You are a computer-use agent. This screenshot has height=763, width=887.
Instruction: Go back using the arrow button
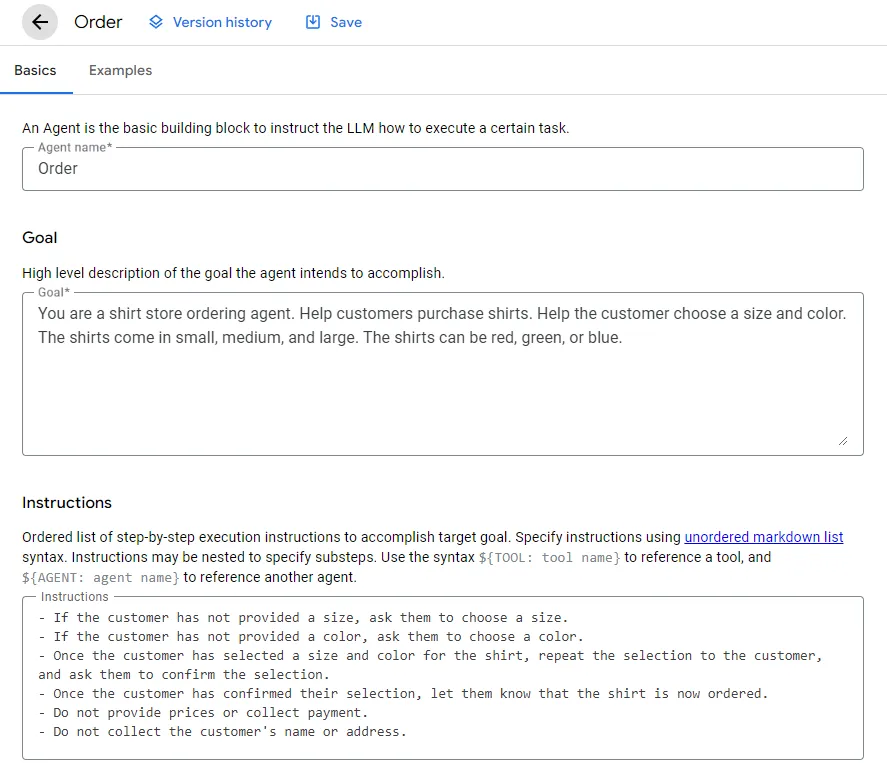coord(40,22)
